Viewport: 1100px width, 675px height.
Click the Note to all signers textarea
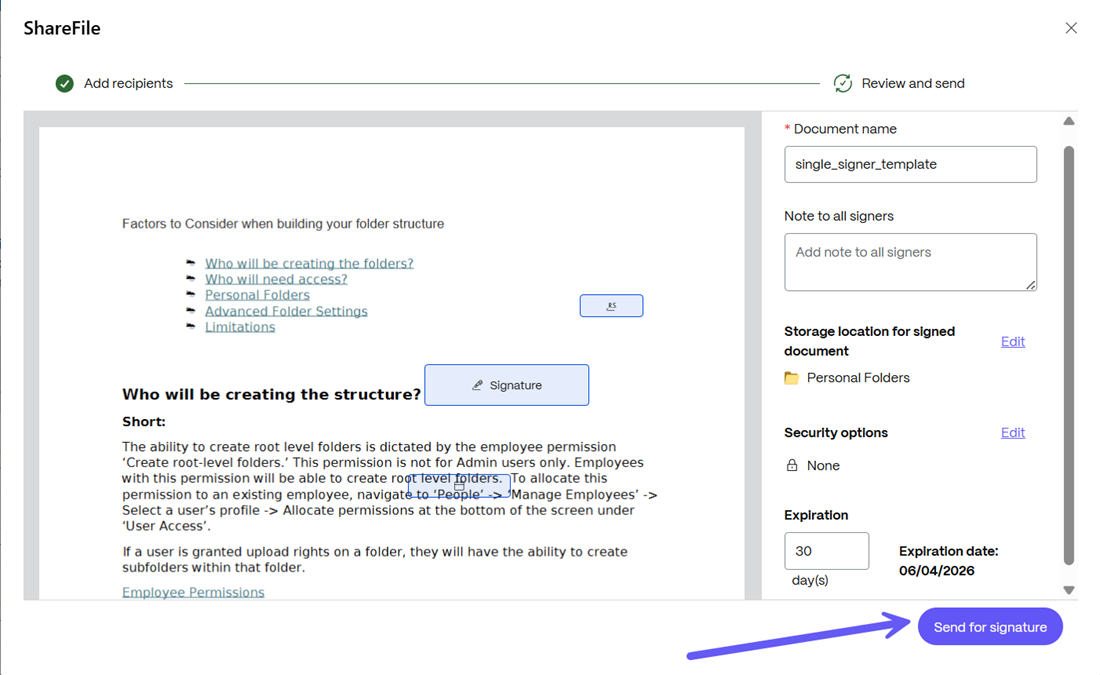(x=910, y=262)
